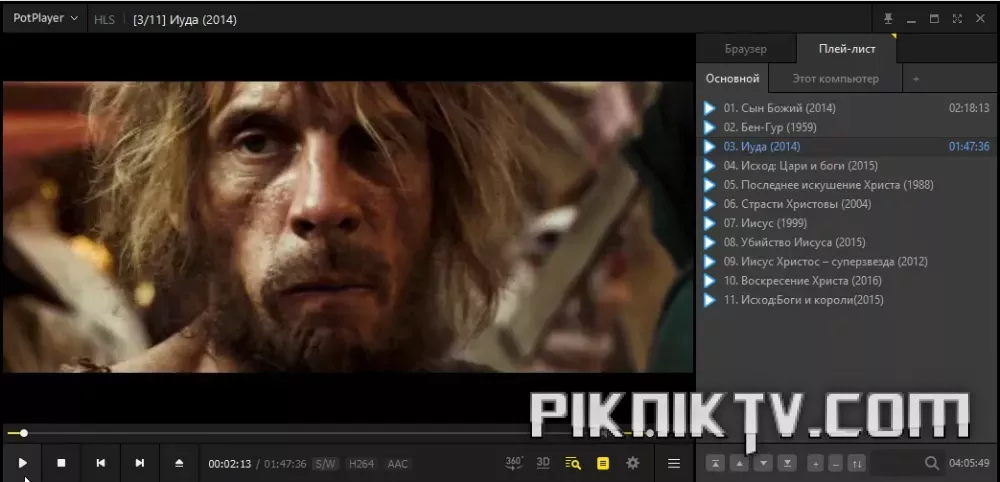Open the PotPlayer main menu dropdown

pos(45,18)
